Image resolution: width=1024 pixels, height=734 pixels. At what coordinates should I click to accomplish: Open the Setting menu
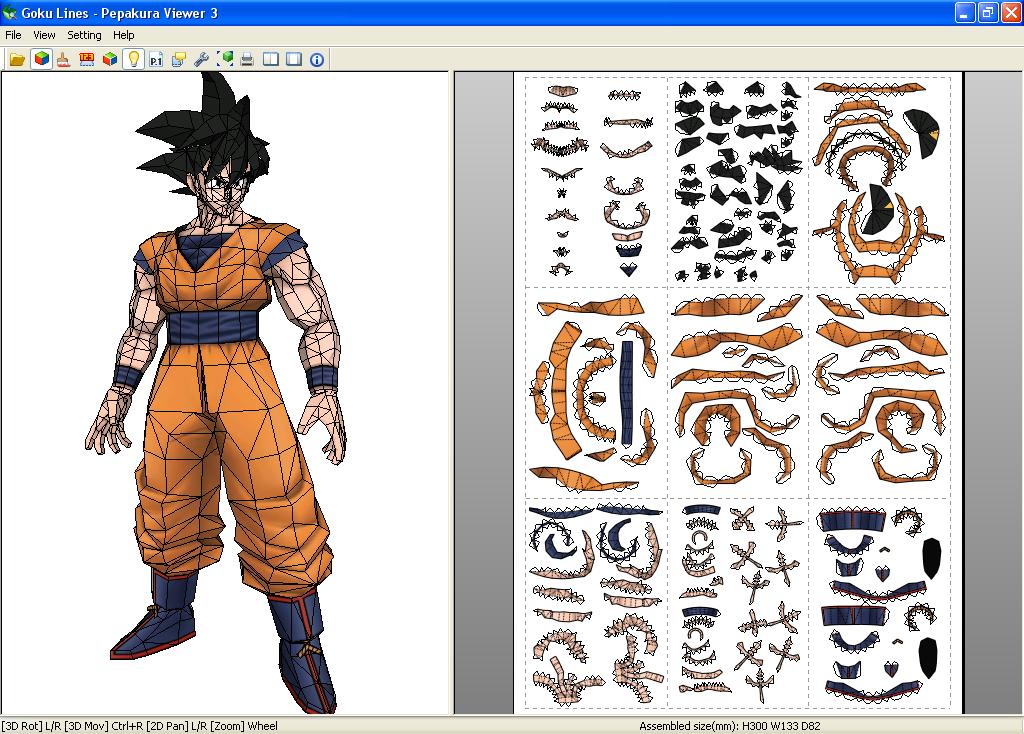84,35
